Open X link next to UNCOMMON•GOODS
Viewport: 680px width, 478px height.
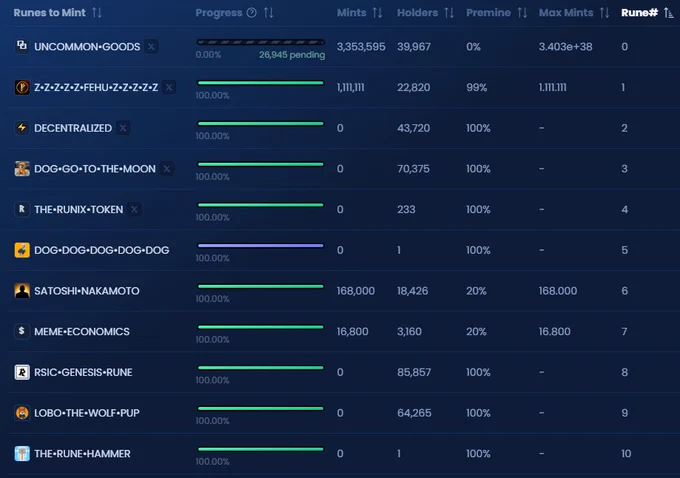151,46
